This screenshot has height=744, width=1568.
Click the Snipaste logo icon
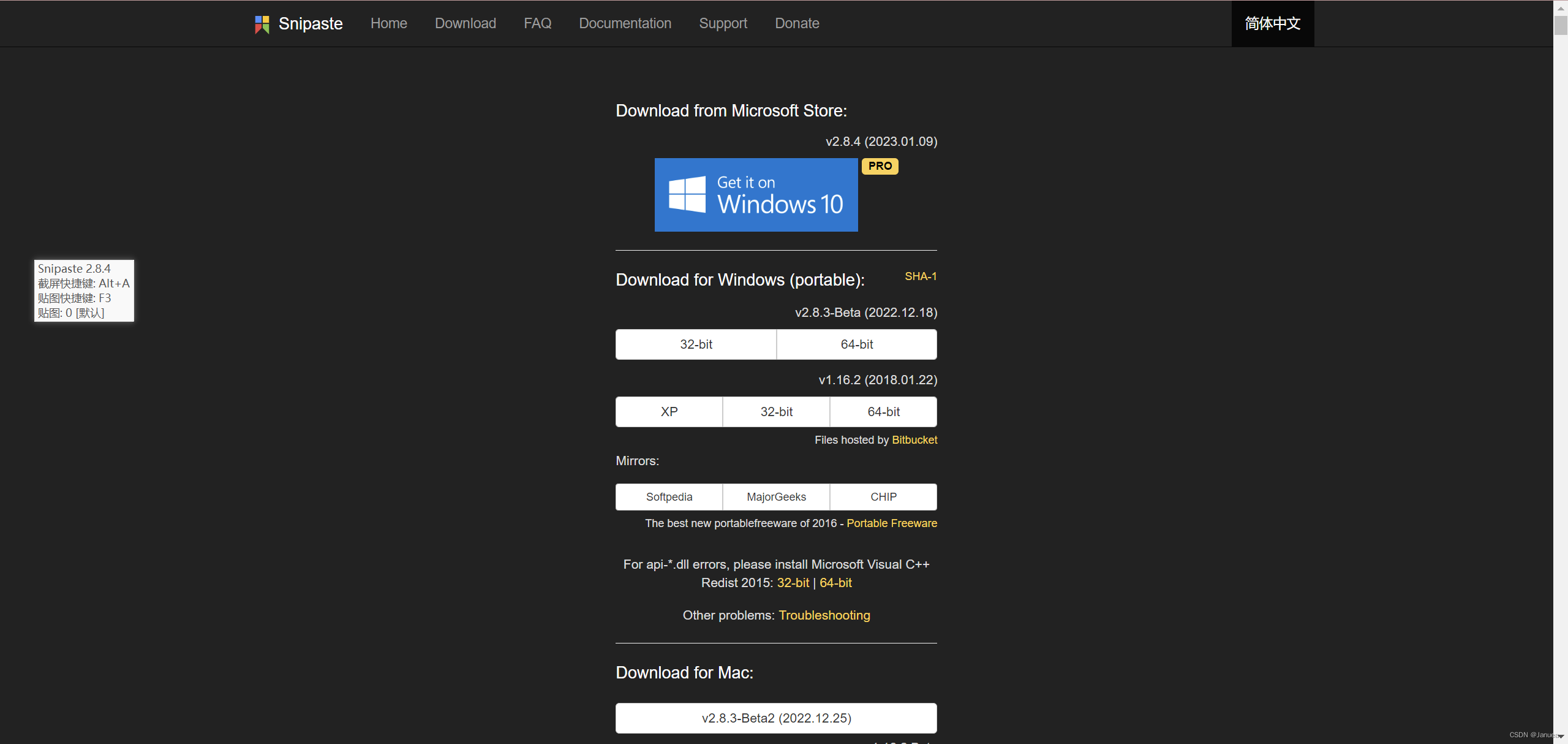(262, 23)
